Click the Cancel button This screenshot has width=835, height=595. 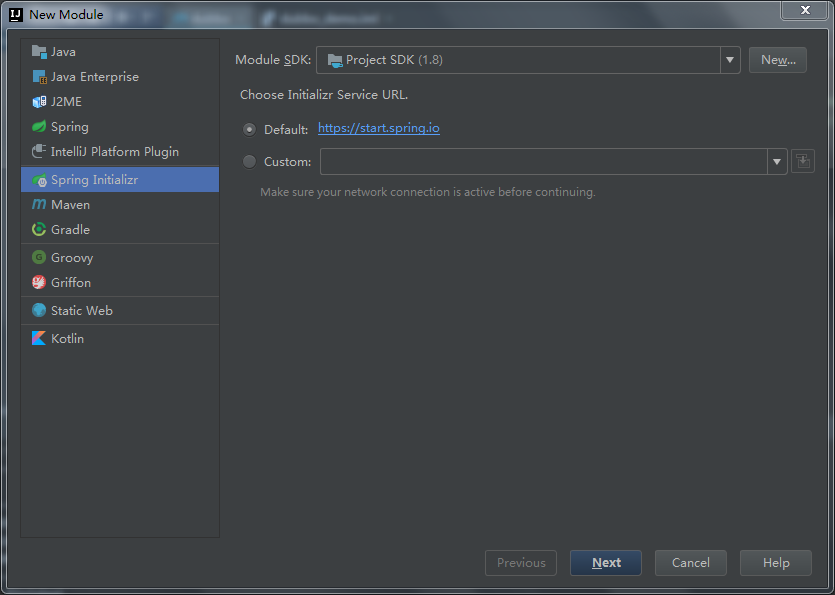[691, 563]
